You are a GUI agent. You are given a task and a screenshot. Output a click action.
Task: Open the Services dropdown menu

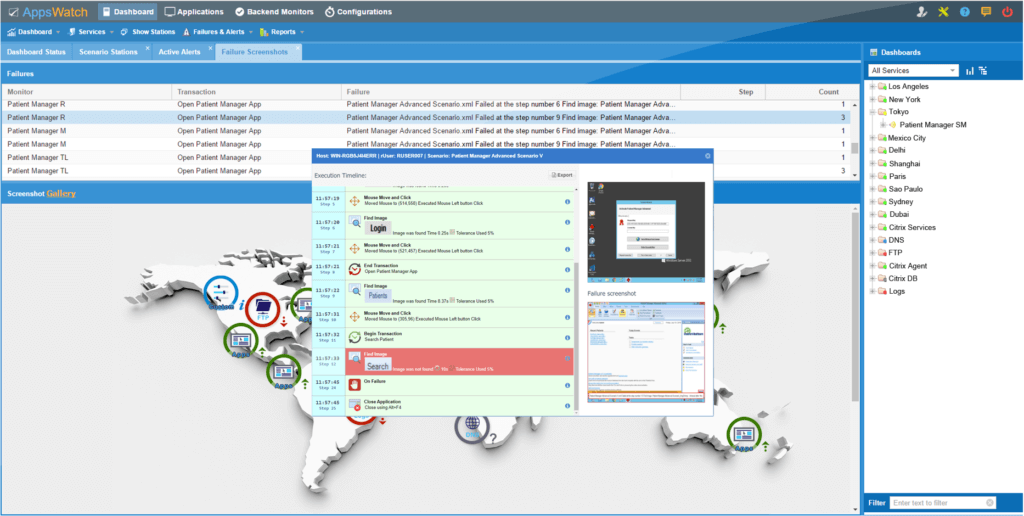point(91,31)
